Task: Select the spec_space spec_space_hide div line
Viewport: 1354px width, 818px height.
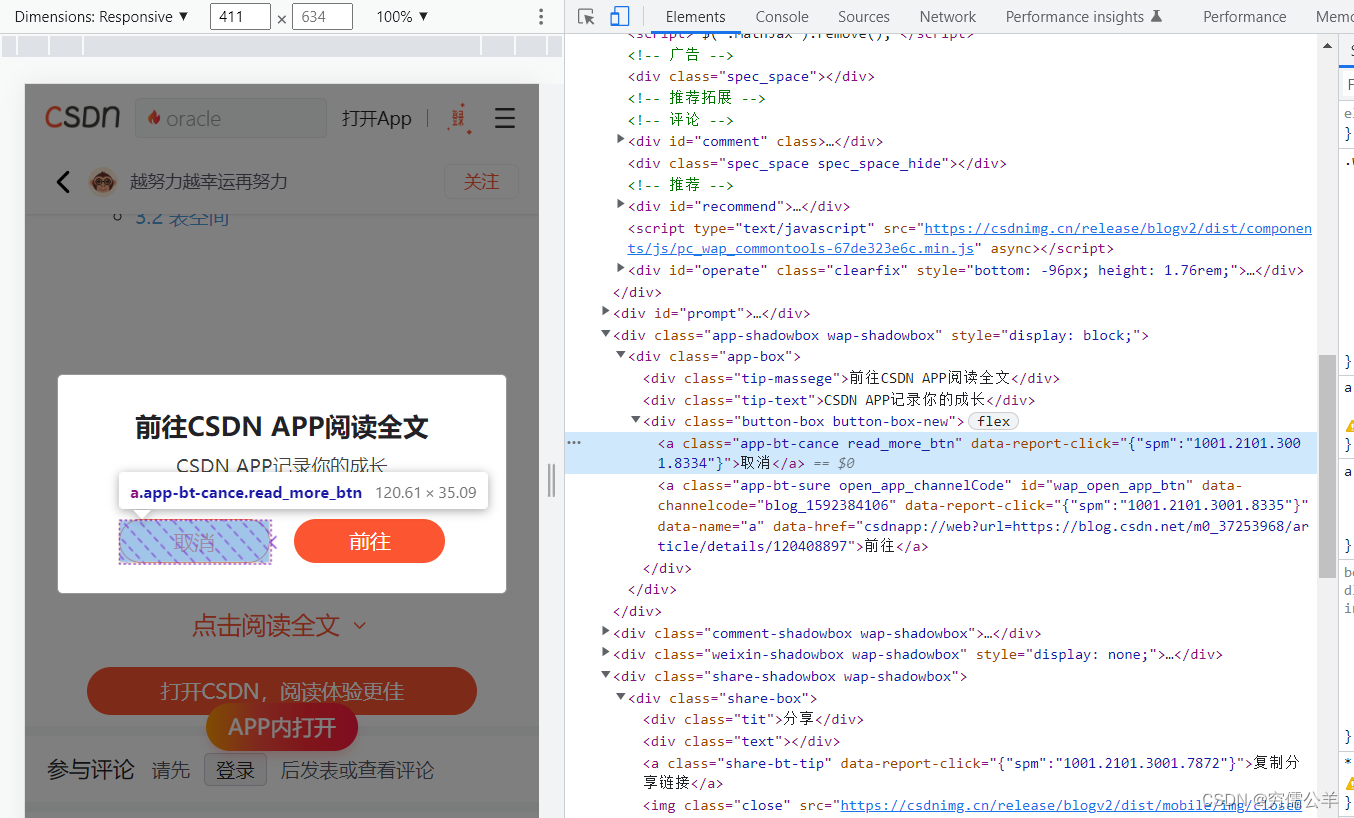Action: tap(817, 163)
